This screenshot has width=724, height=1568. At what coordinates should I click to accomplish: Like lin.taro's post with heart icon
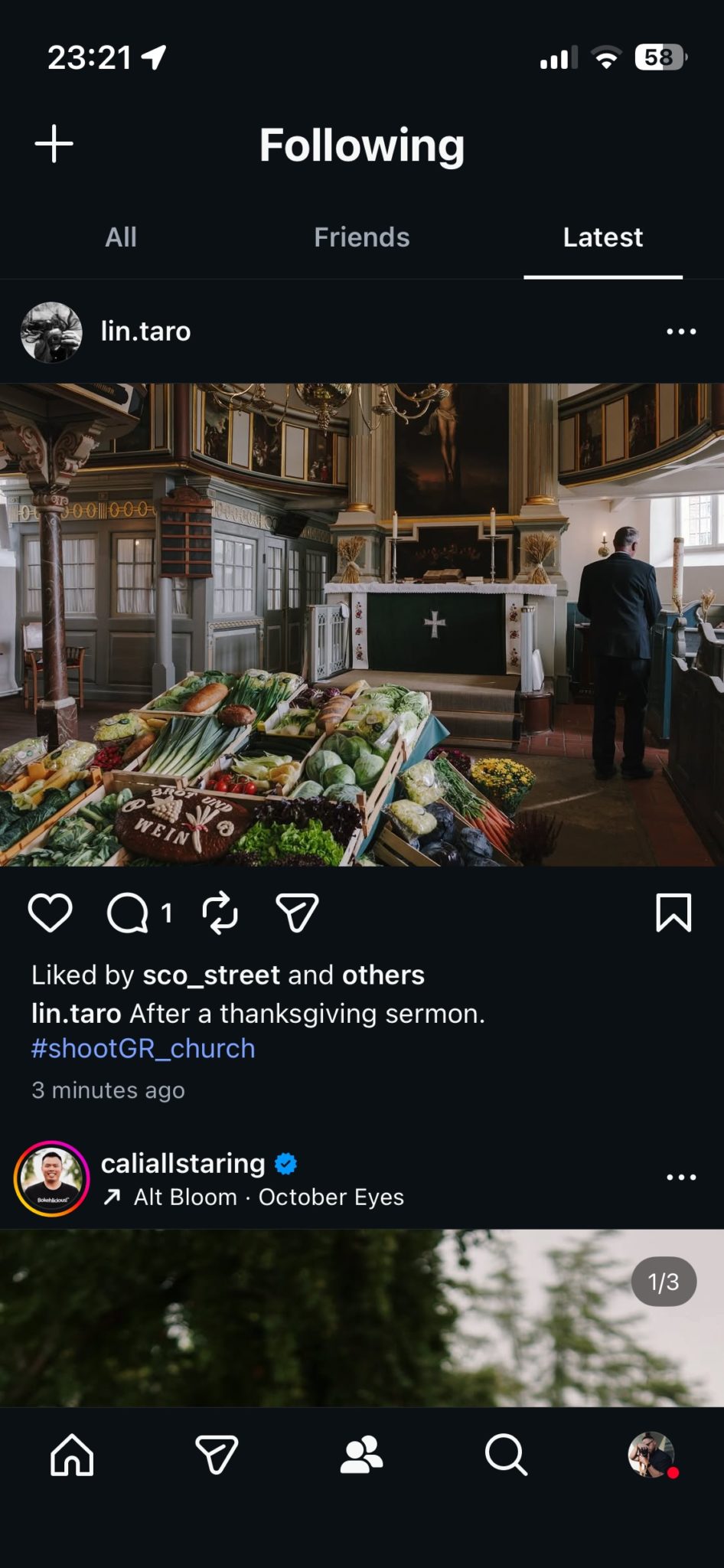(x=51, y=913)
